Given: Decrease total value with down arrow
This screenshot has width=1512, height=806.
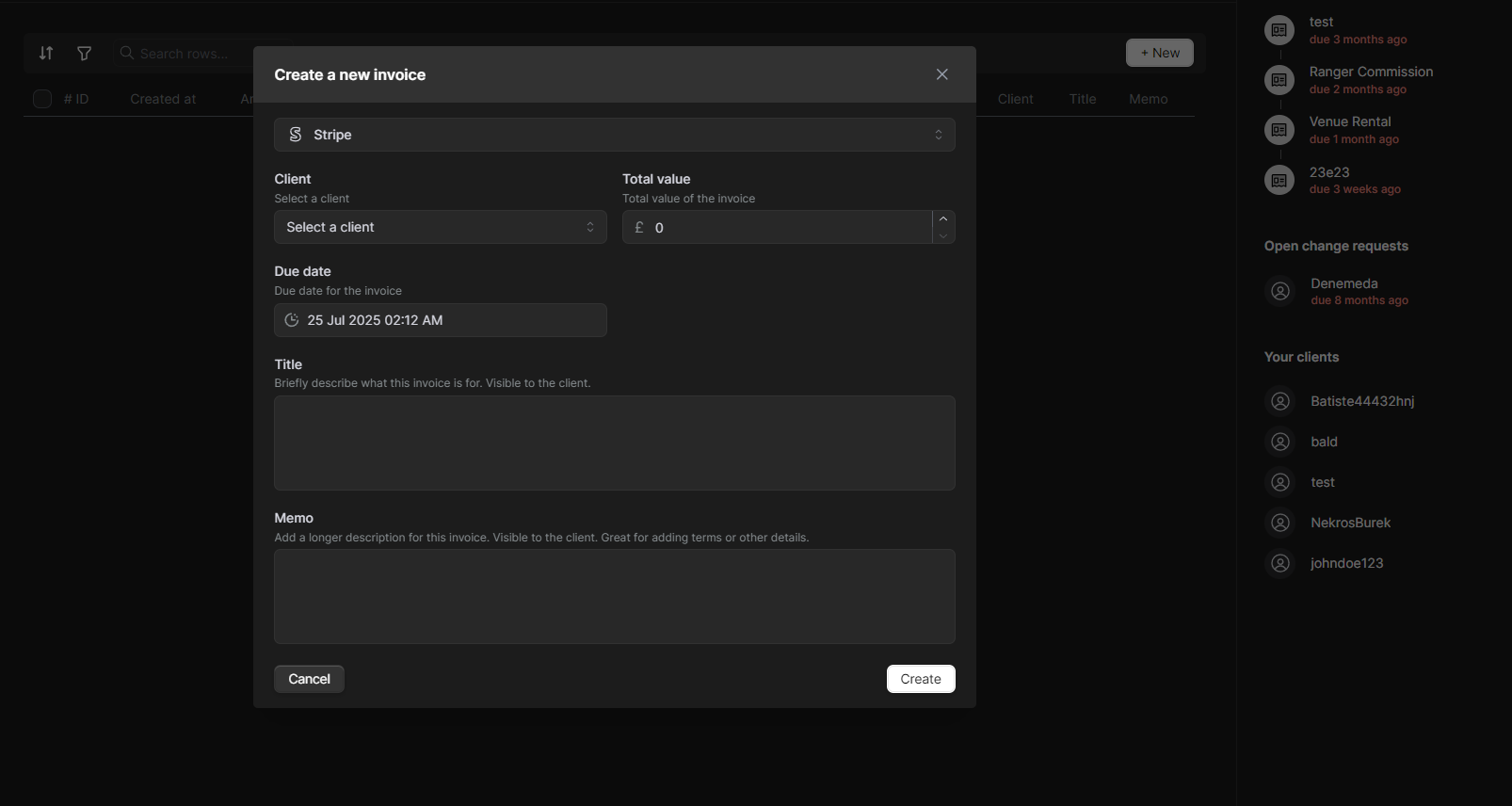Looking at the screenshot, I should (943, 235).
